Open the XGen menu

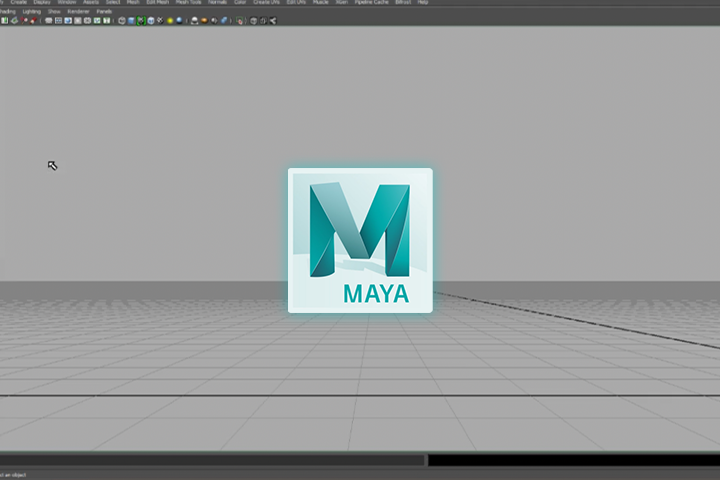coord(342,2)
